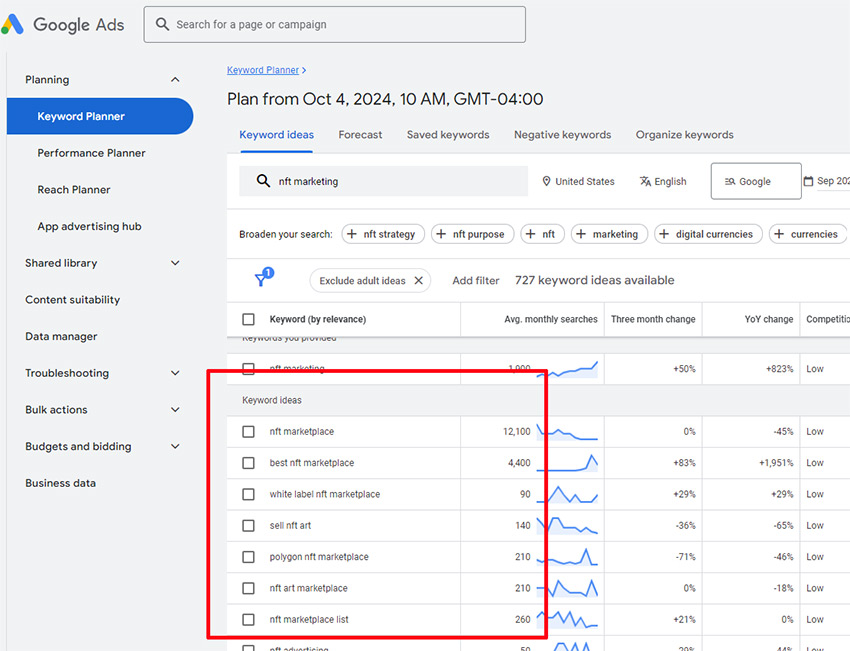The image size is (850, 651).
Task: Check the best nft marketplace checkbox
Action: [x=248, y=463]
